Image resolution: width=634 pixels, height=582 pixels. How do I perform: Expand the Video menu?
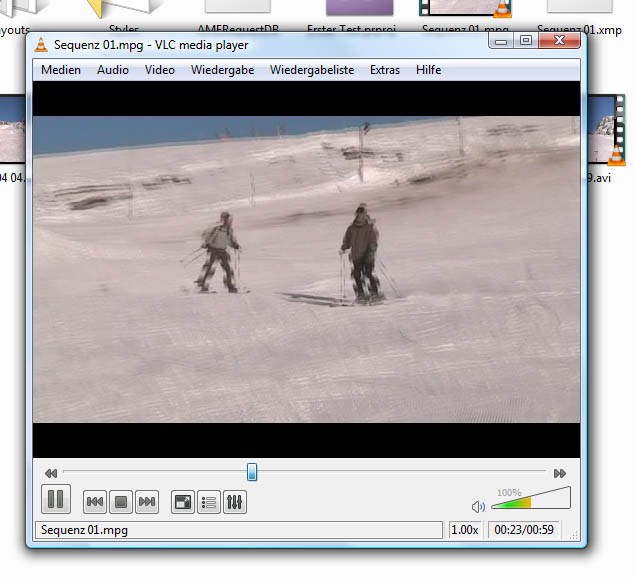(159, 70)
